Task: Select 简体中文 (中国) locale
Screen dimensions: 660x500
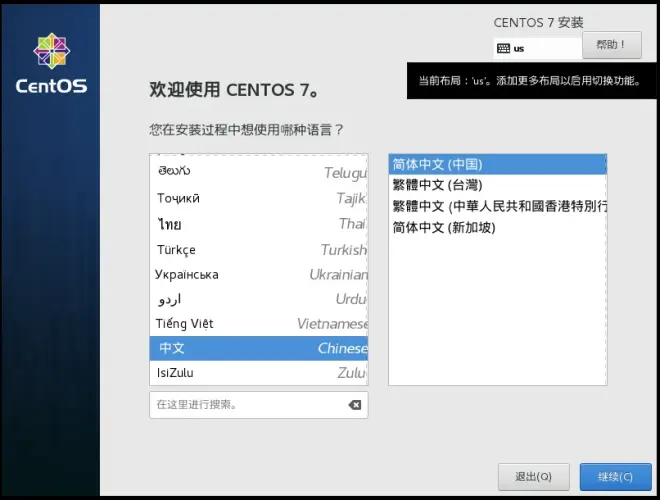Action: (498, 164)
